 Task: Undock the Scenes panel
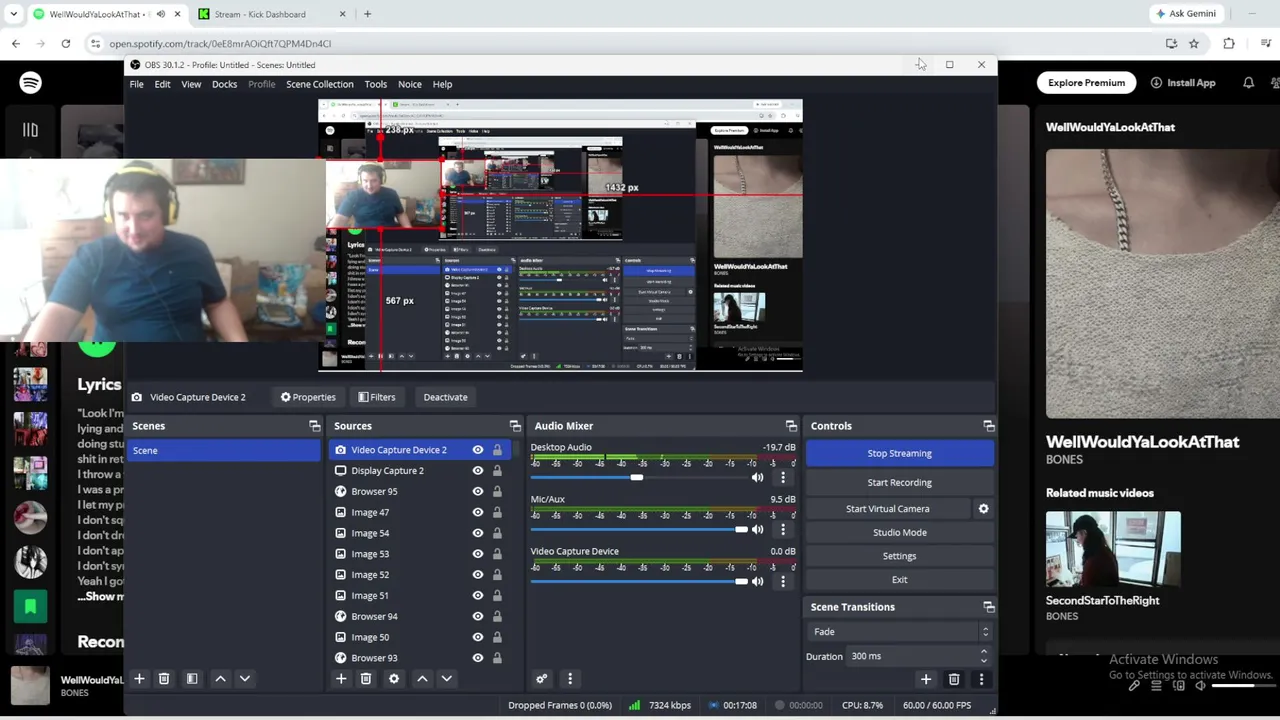pyautogui.click(x=314, y=426)
